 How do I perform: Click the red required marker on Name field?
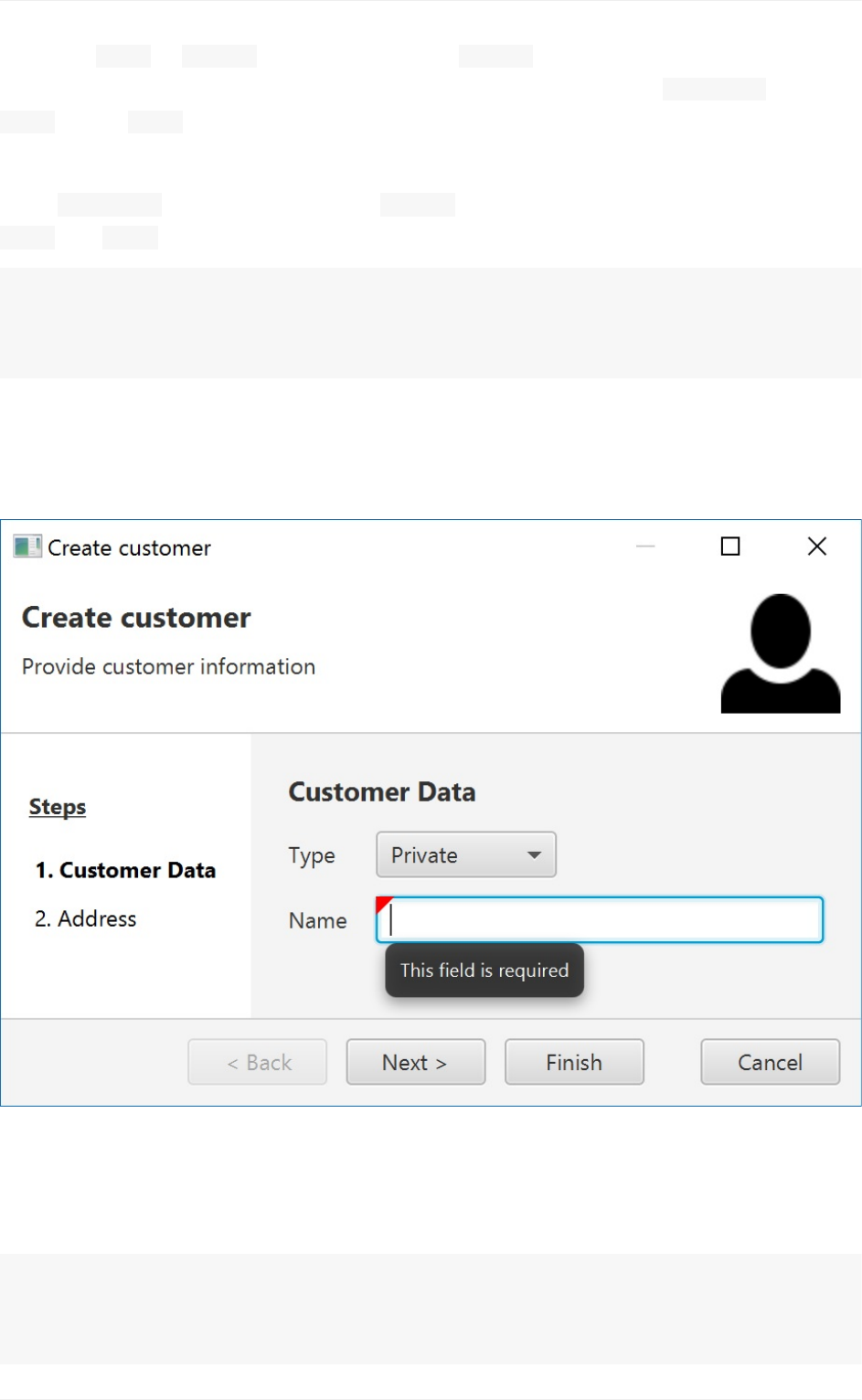point(382,904)
